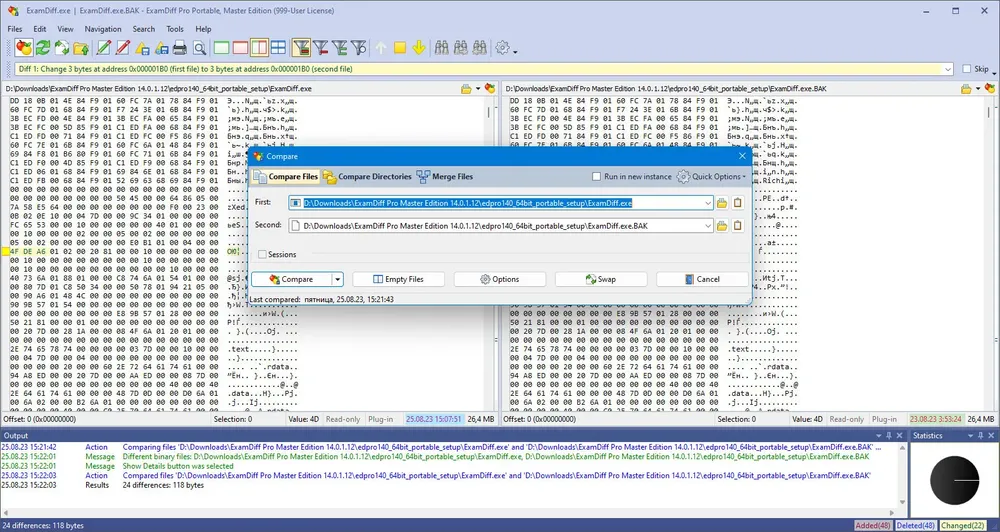This screenshot has width=1000, height=532.
Task: Click the Cancel button
Action: [x=702, y=279]
